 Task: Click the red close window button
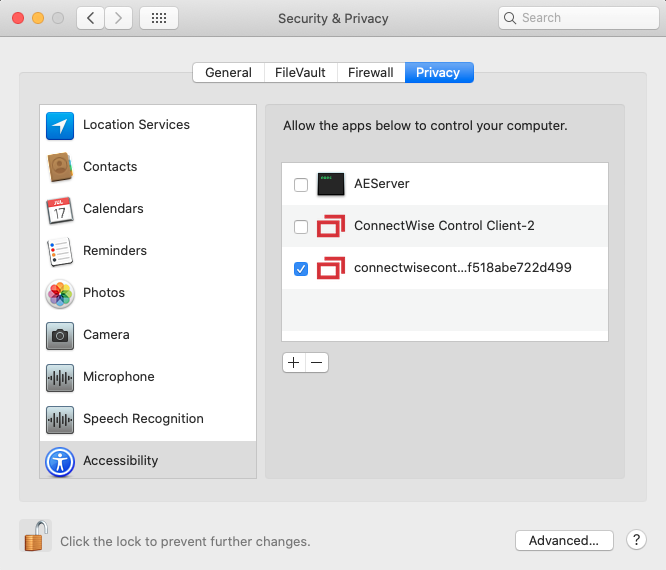pos(18,18)
